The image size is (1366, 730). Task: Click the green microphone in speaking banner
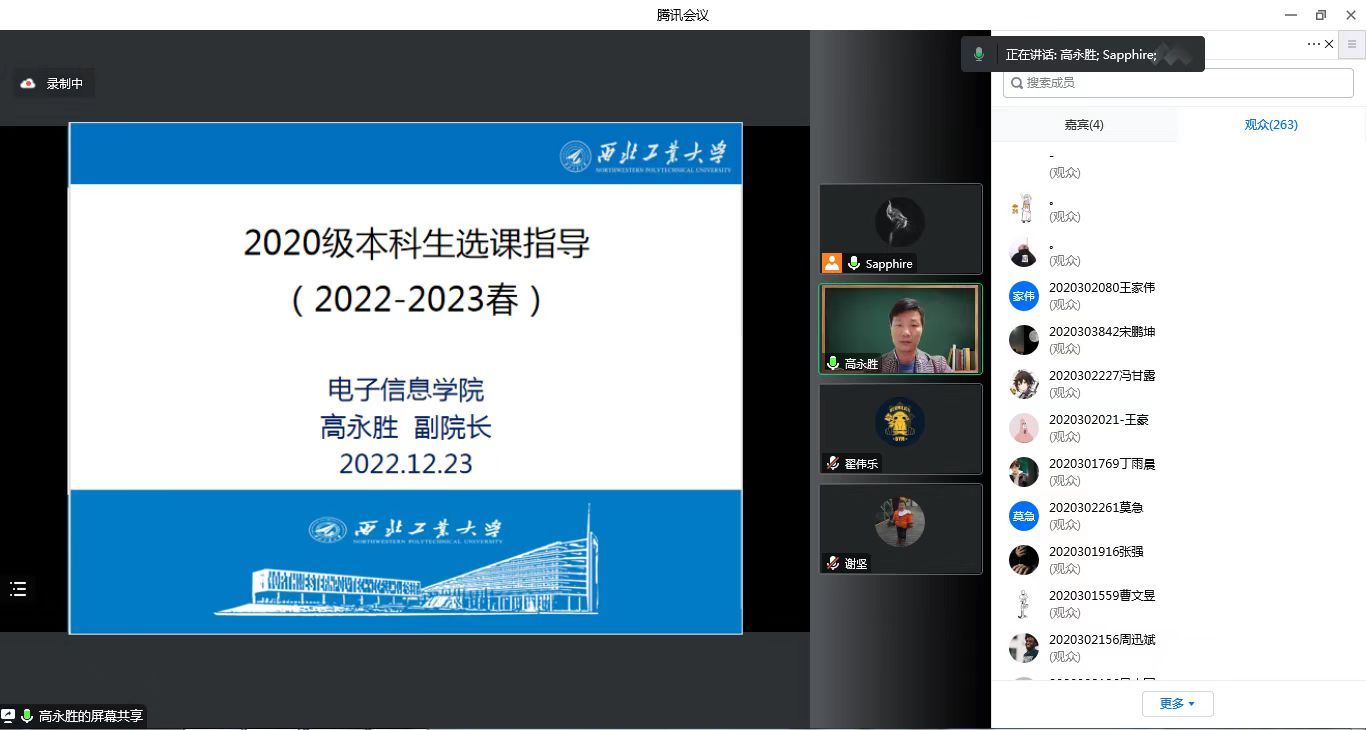(979, 55)
